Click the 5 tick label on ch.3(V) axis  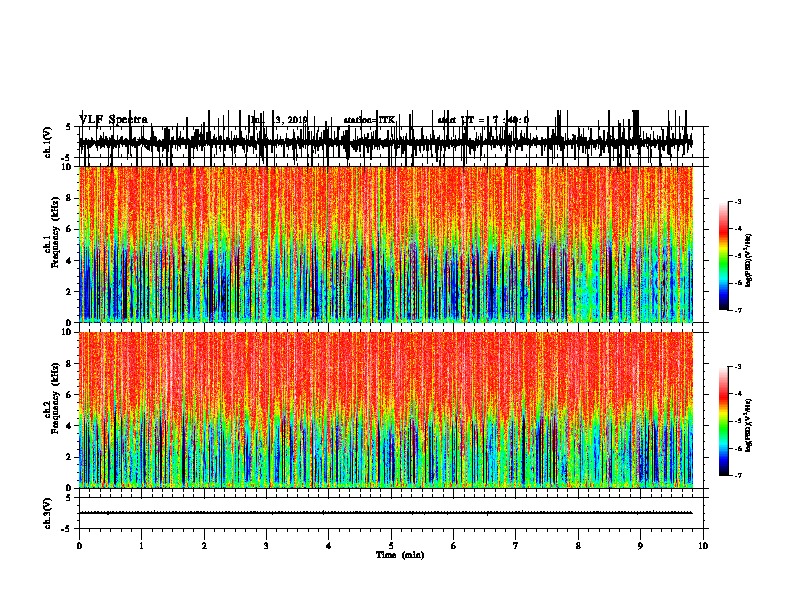(69, 498)
